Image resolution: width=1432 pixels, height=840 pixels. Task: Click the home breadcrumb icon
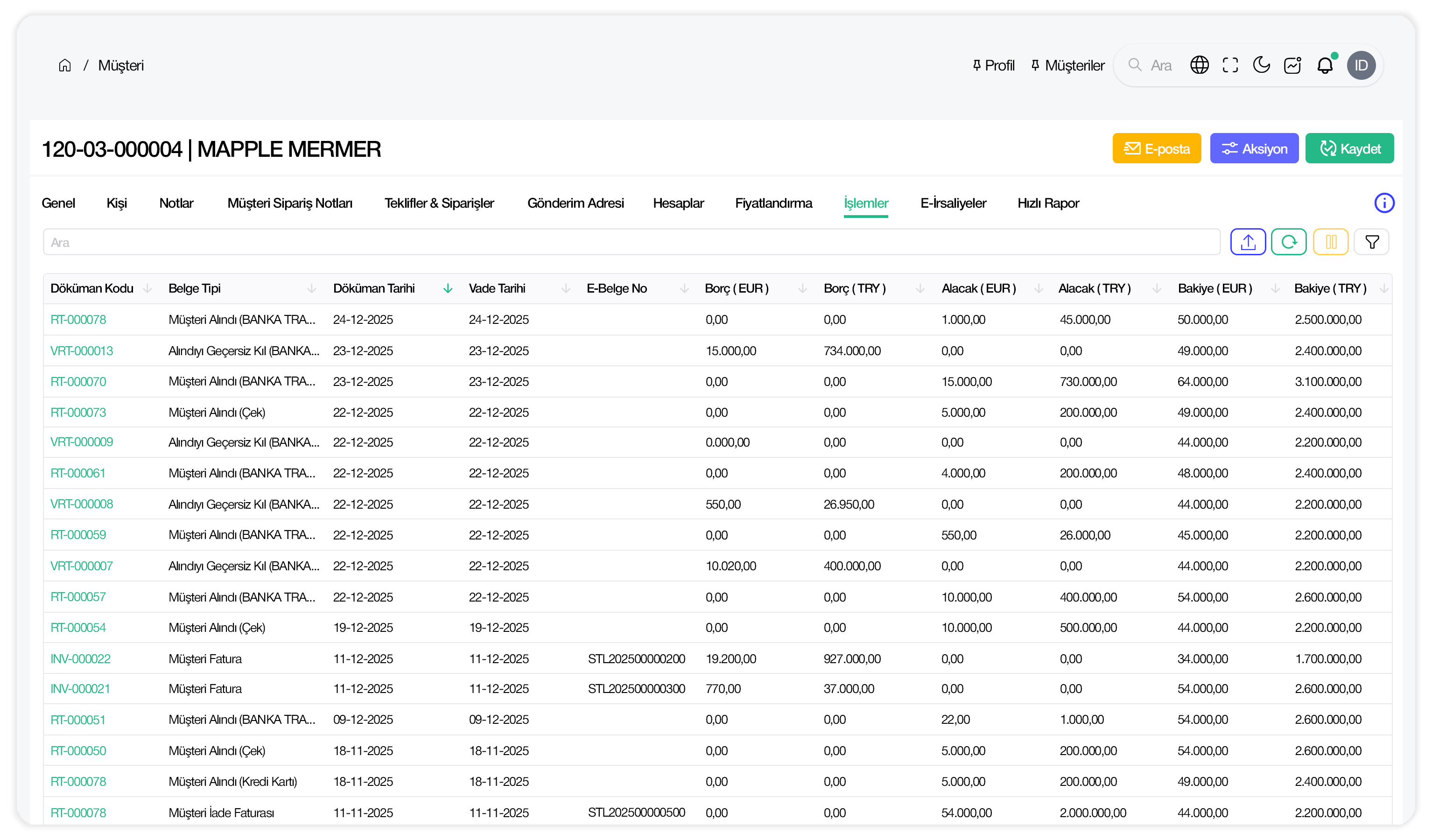[x=65, y=65]
